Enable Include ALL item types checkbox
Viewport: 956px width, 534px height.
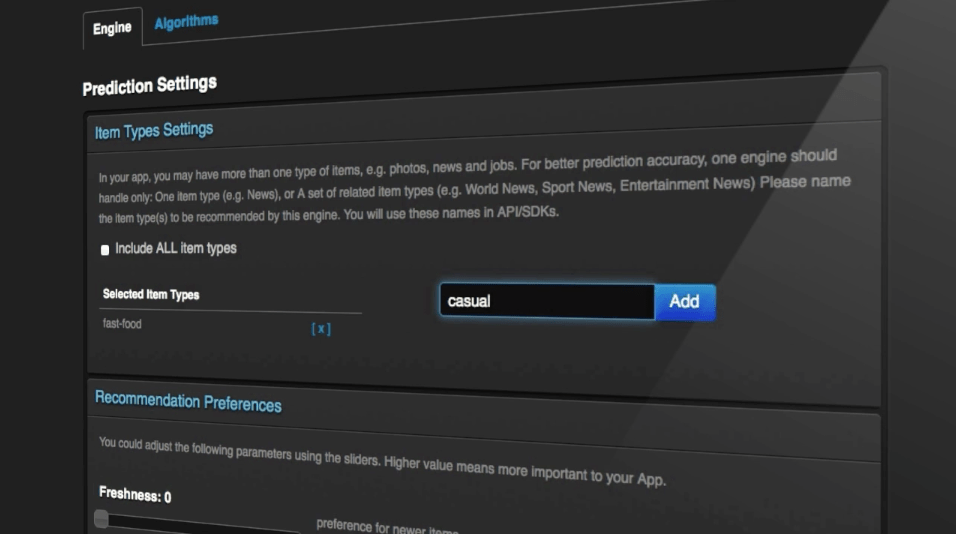tap(105, 250)
